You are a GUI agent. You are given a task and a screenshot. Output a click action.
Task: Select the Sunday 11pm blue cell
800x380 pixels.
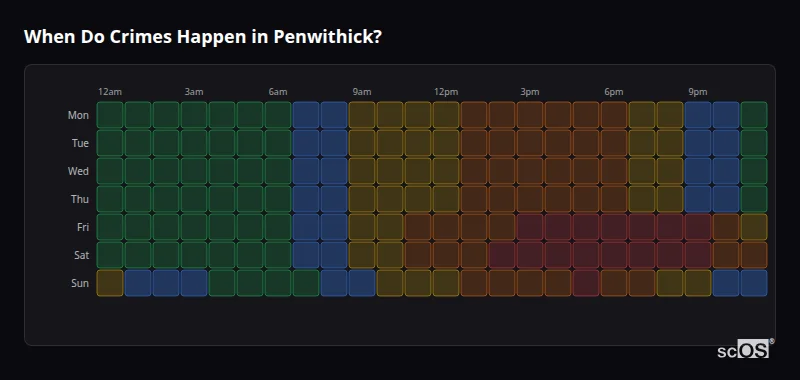pyautogui.click(x=754, y=283)
